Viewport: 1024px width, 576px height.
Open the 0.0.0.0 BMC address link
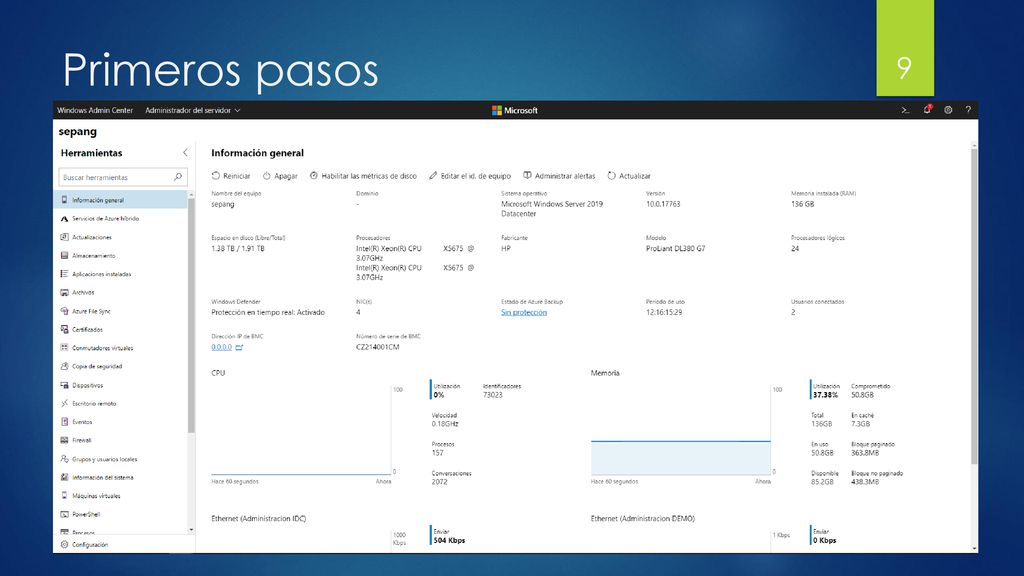point(221,347)
